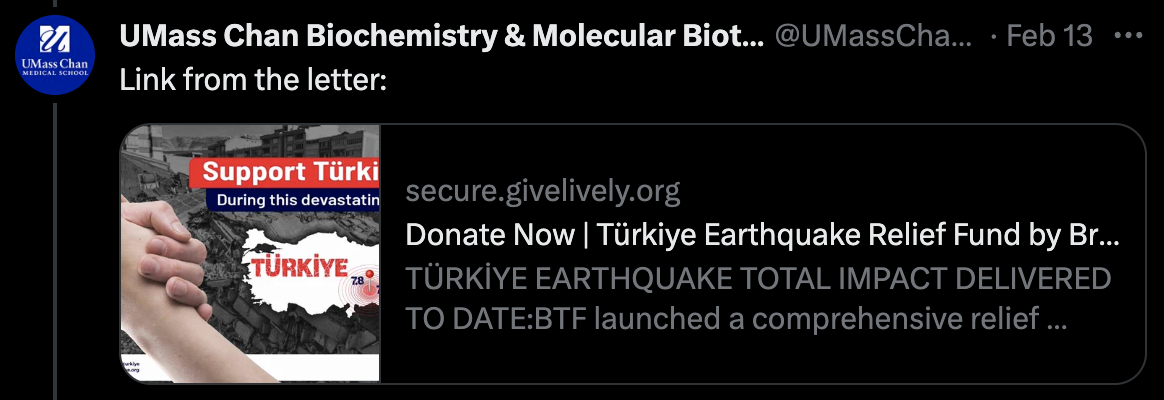Click the UMass Chan Medical School avatar
This screenshot has height=400, width=1164.
(x=54, y=54)
